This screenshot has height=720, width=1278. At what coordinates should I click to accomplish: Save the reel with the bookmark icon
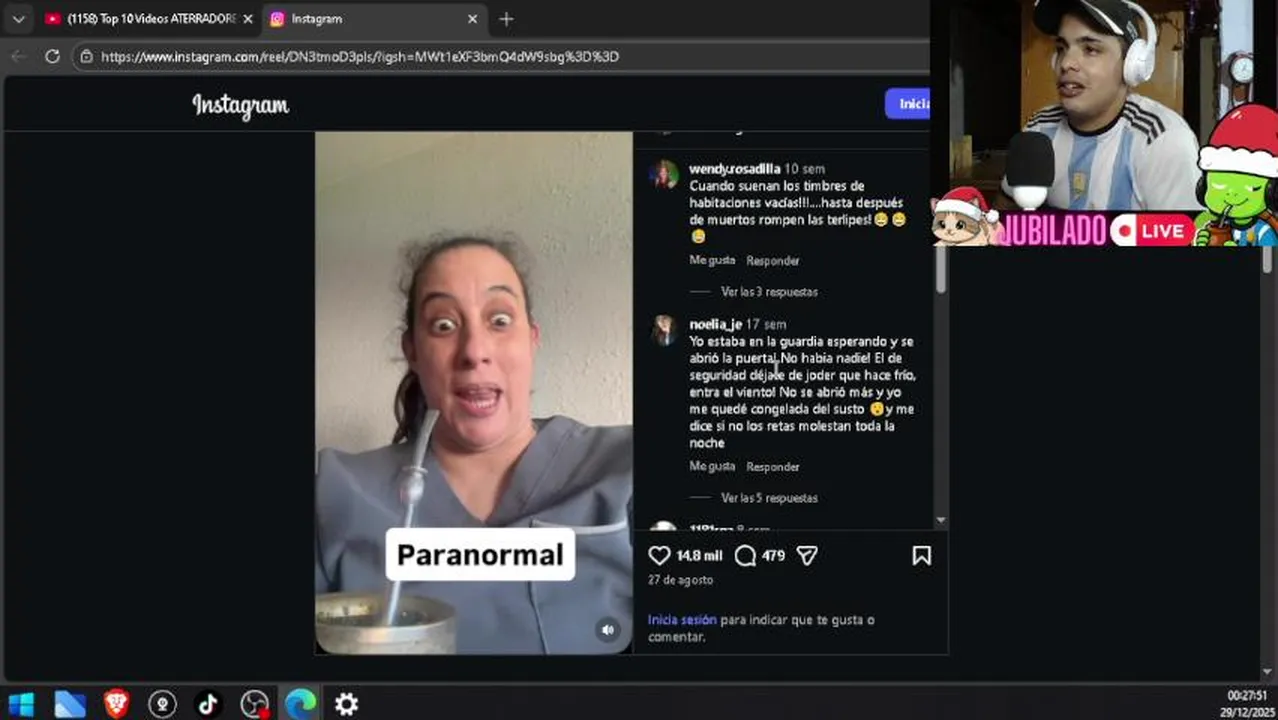pyautogui.click(x=921, y=555)
